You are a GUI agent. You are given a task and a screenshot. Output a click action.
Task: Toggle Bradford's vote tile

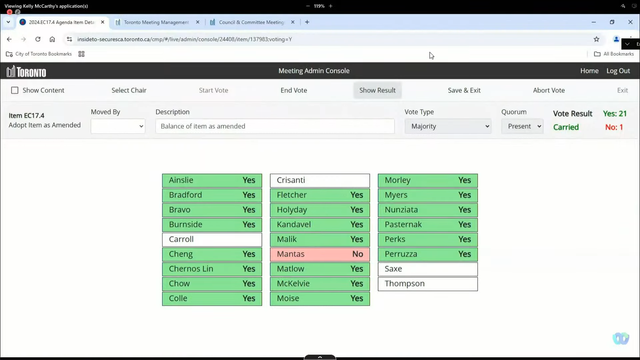212,195
